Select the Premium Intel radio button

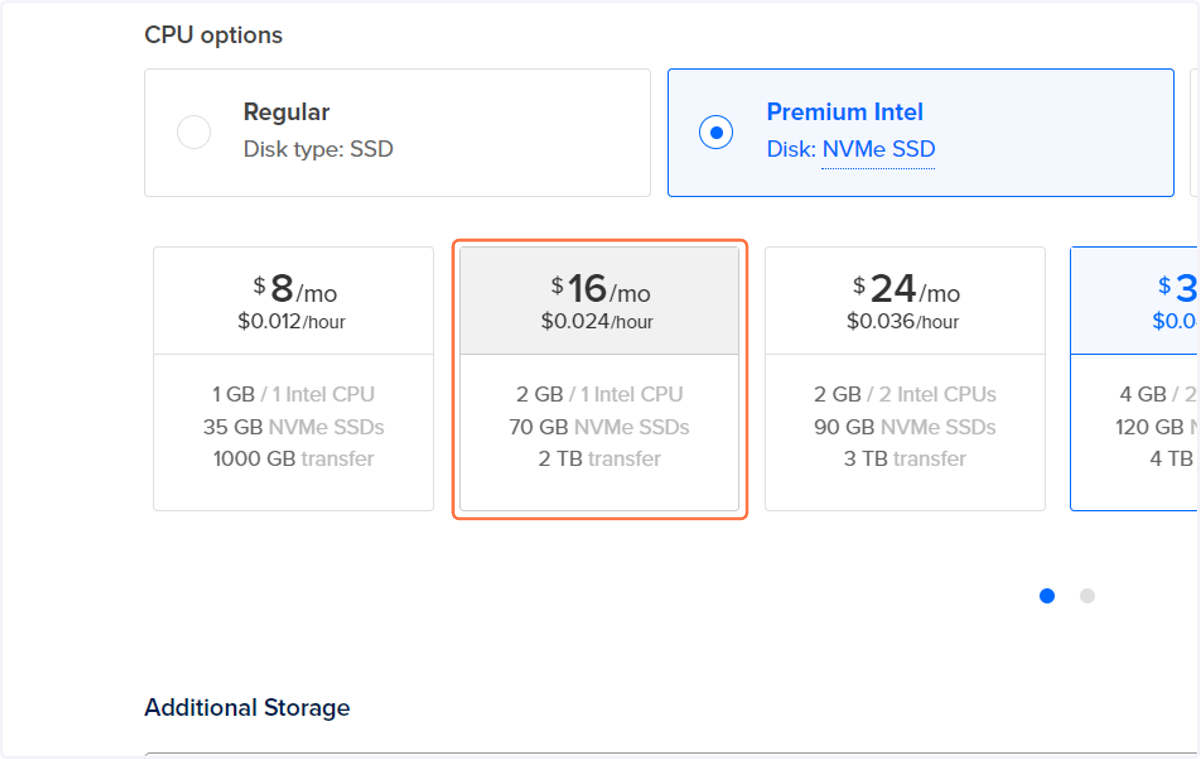(716, 132)
